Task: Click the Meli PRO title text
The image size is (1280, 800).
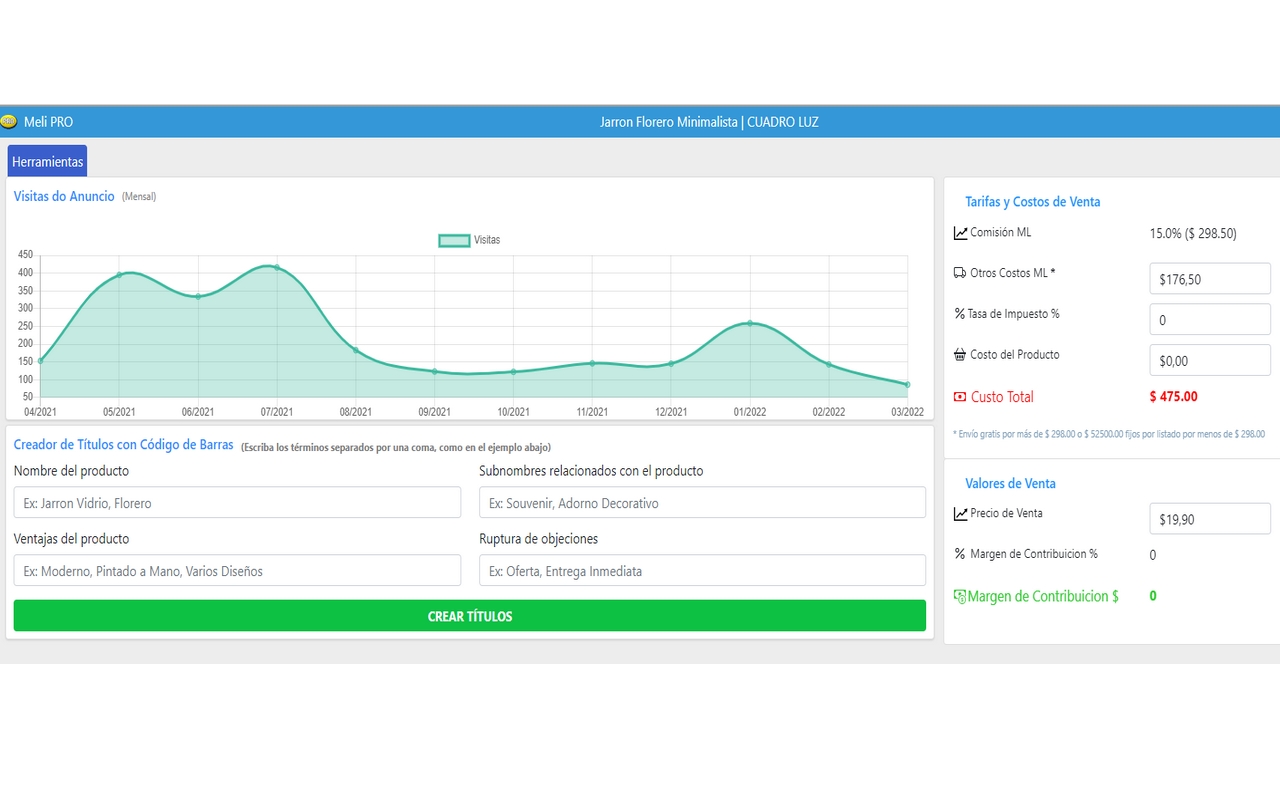Action: [x=48, y=122]
